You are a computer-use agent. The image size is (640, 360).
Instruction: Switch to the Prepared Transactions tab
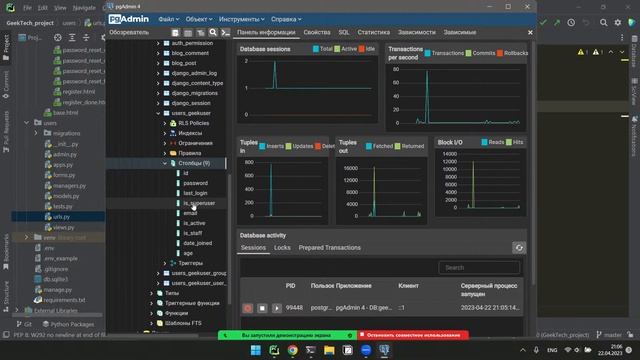click(x=329, y=248)
